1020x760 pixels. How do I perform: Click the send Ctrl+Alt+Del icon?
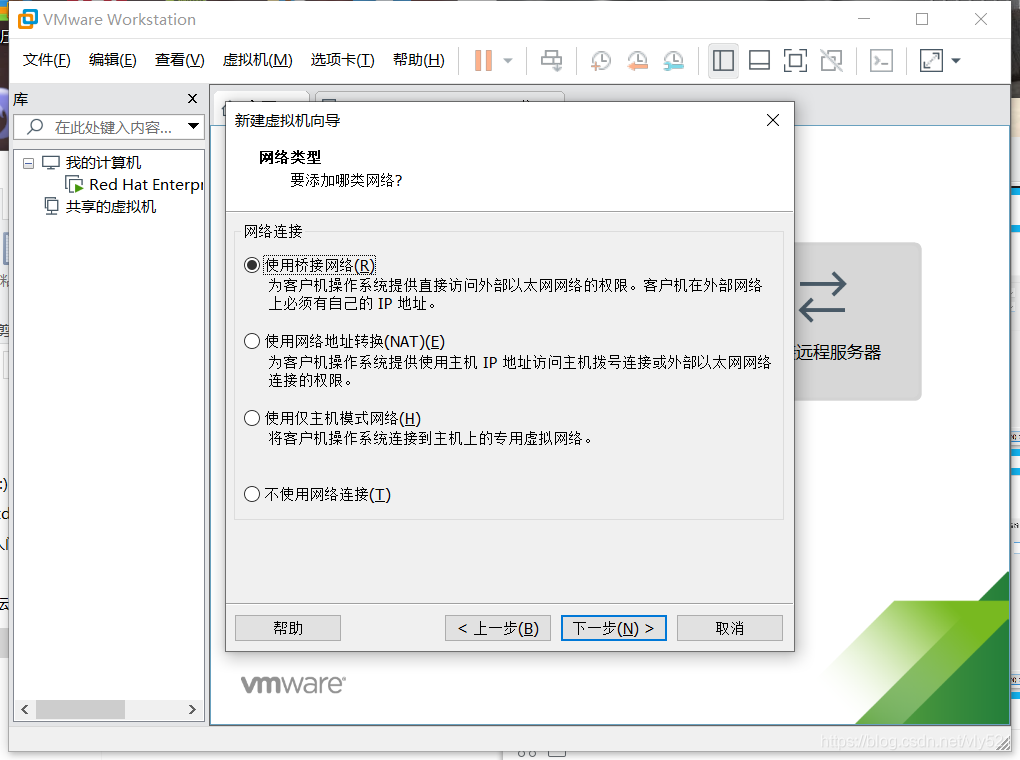(x=880, y=60)
